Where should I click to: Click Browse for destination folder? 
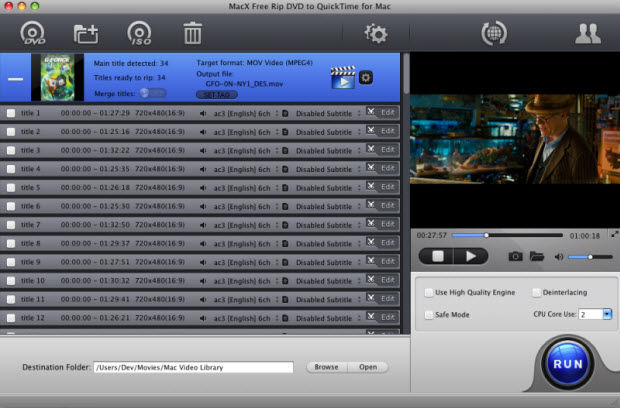coord(326,367)
